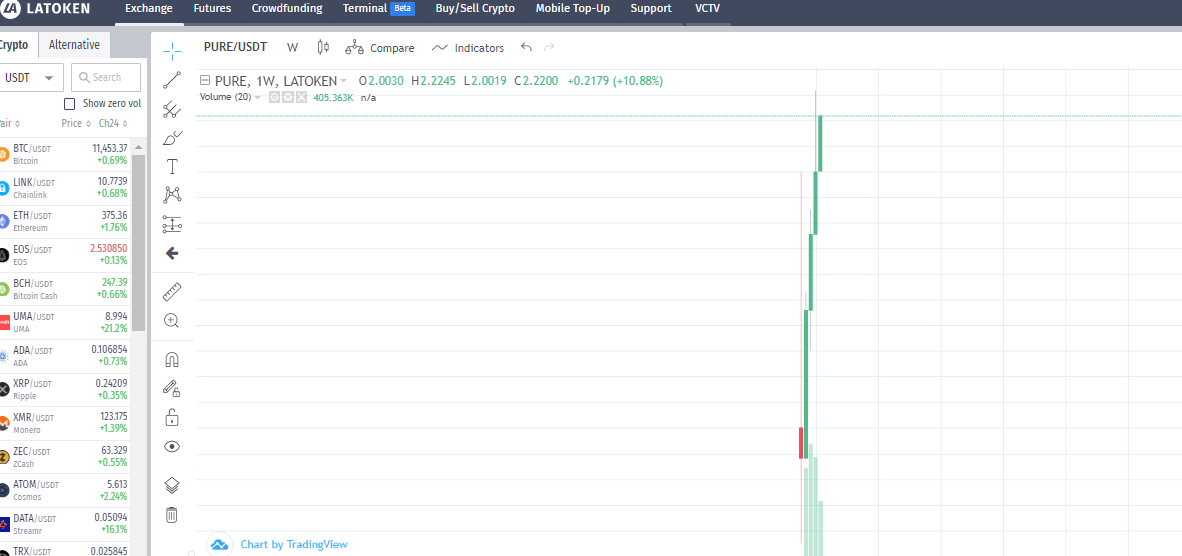Click the back arrow icon in toolbar
This screenshot has width=1182, height=556.
coord(172,253)
